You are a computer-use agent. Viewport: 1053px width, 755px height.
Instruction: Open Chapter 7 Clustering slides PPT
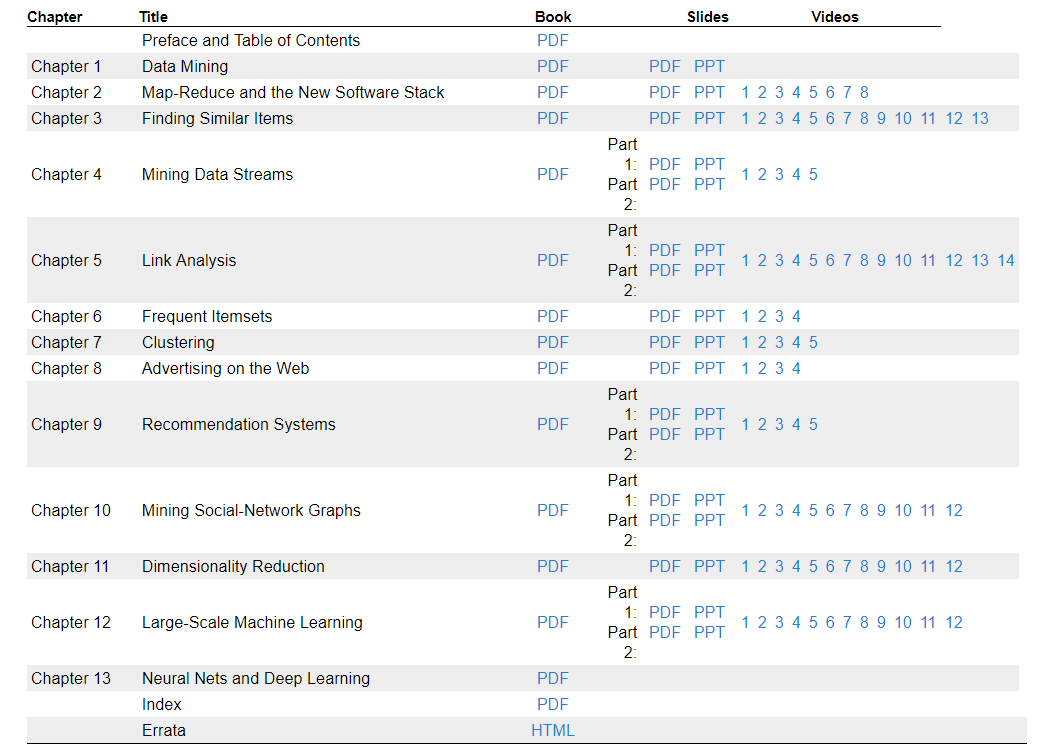[x=709, y=343]
